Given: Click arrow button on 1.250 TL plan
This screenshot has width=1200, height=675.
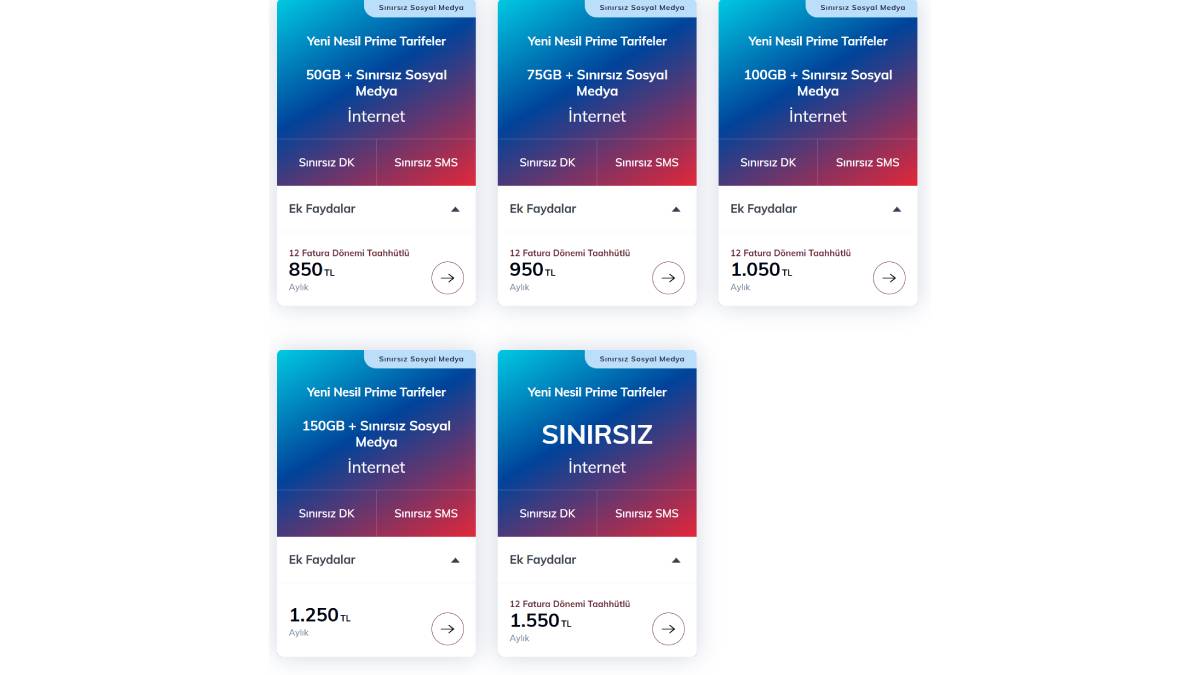Looking at the screenshot, I should pyautogui.click(x=447, y=629).
